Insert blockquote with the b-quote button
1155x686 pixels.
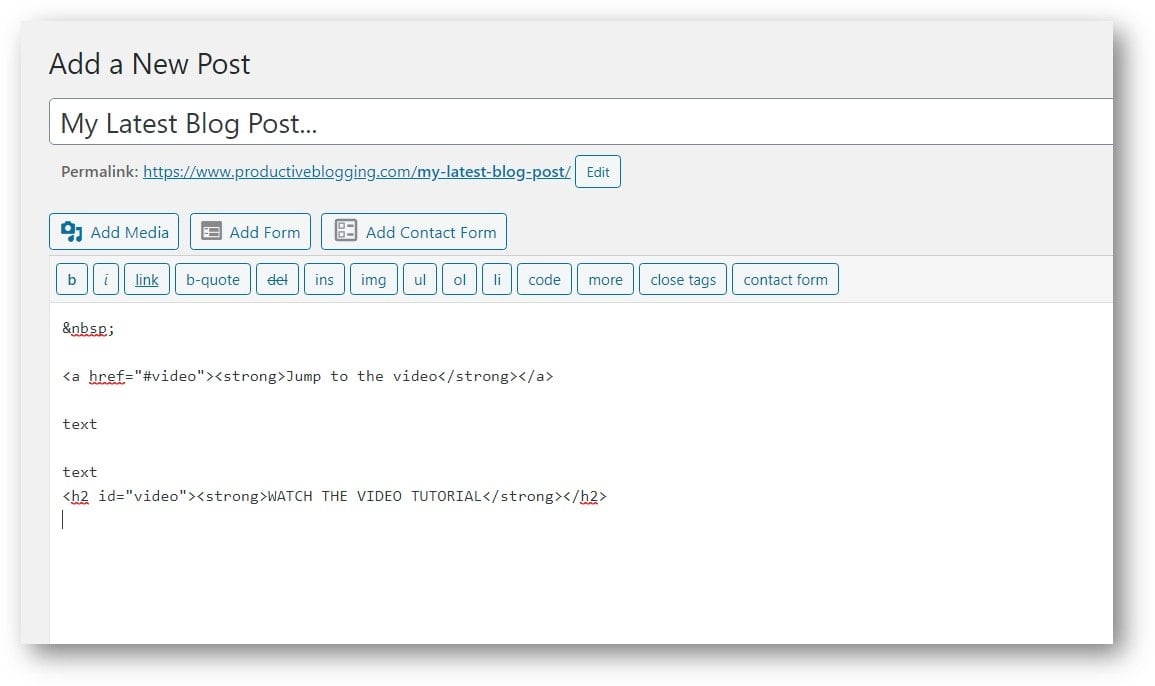pos(213,279)
